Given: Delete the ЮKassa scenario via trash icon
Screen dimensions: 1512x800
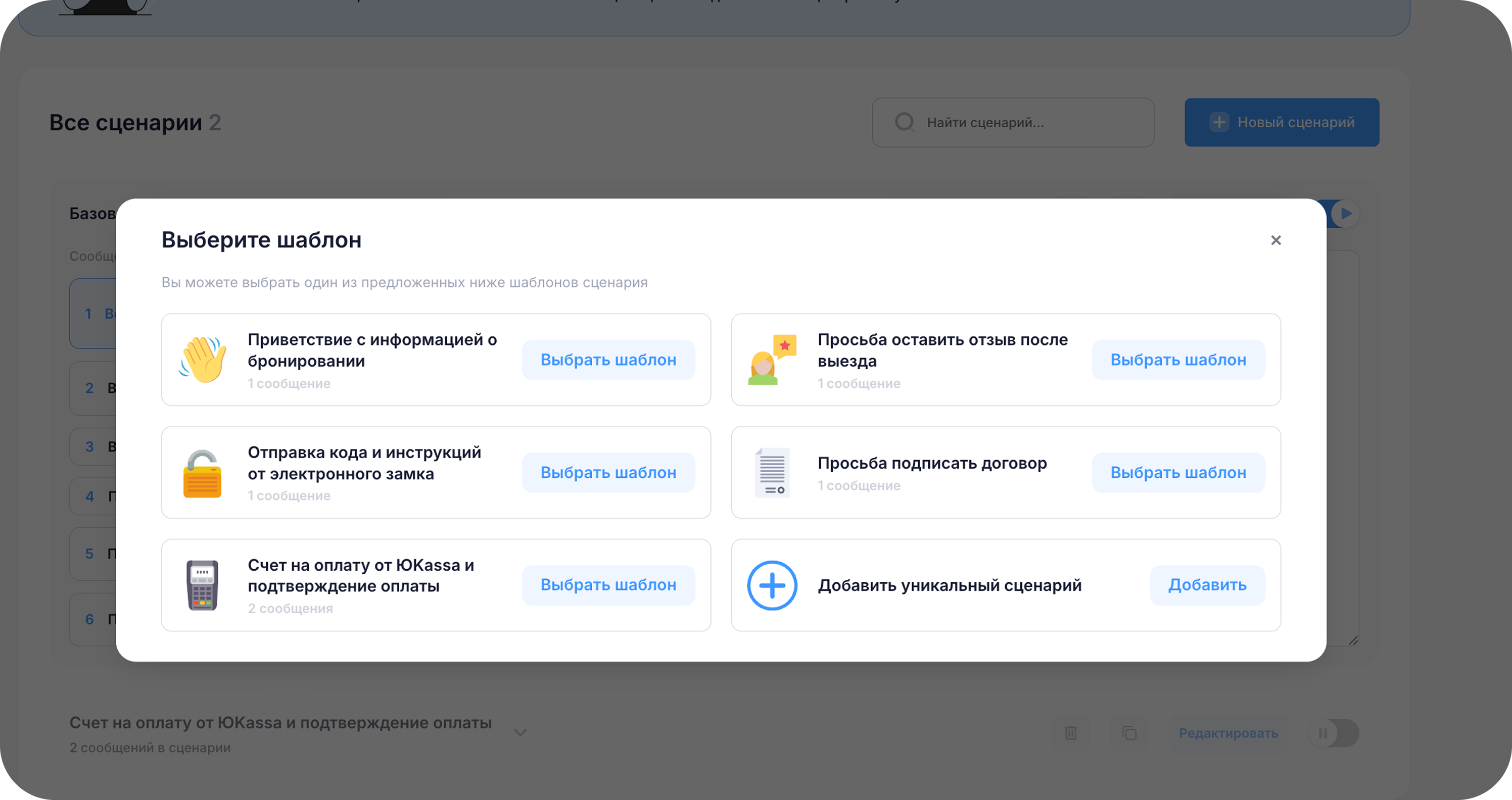Looking at the screenshot, I should [x=1071, y=733].
